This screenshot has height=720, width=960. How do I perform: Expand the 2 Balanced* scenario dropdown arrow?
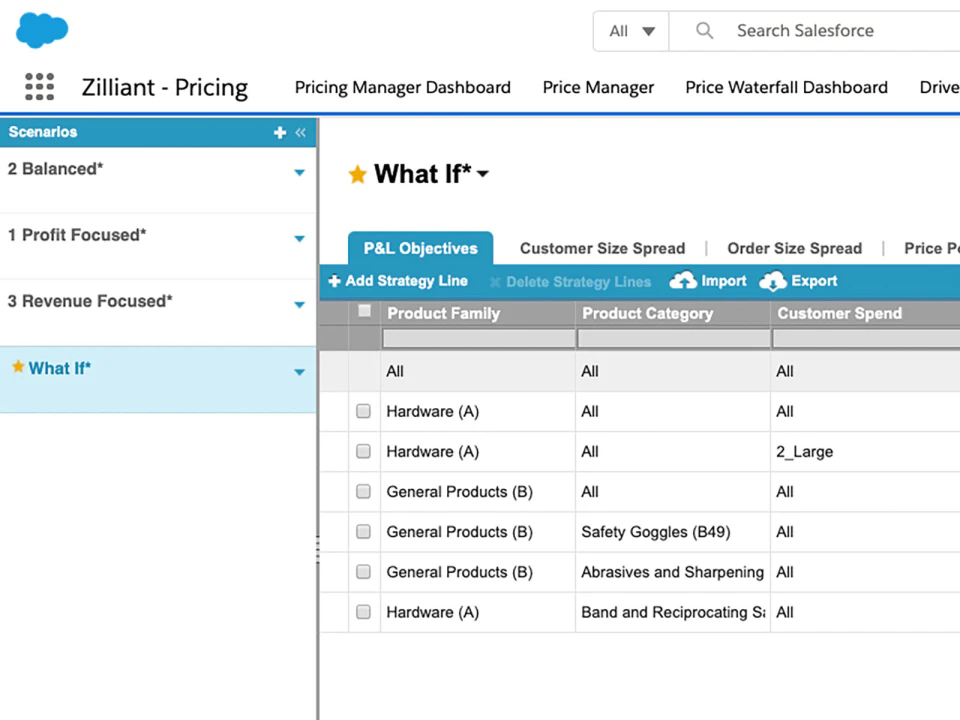299,173
